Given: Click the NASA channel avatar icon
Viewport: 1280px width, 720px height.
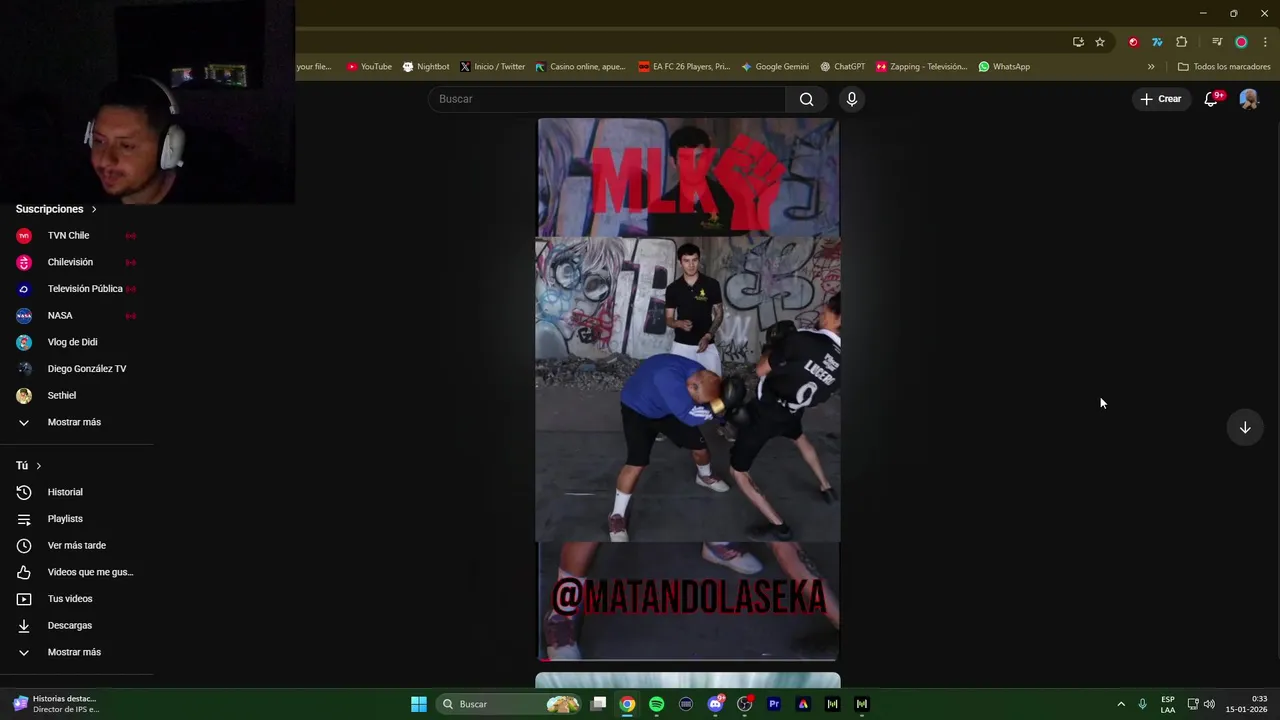Looking at the screenshot, I should click(24, 316).
